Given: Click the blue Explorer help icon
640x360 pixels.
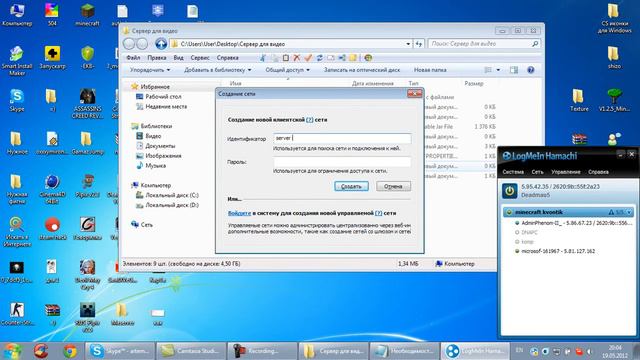Looking at the screenshot, I should (x=531, y=70).
